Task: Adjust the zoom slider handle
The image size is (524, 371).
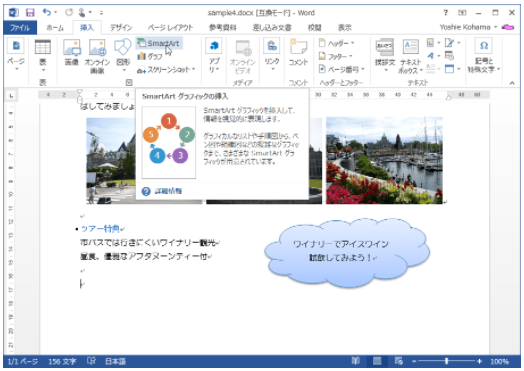Action: (446, 361)
